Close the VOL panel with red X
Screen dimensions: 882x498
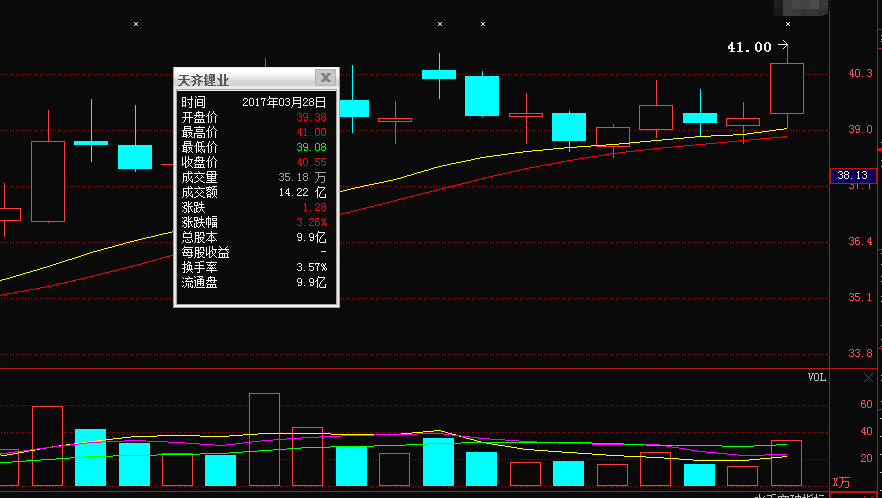pos(867,377)
